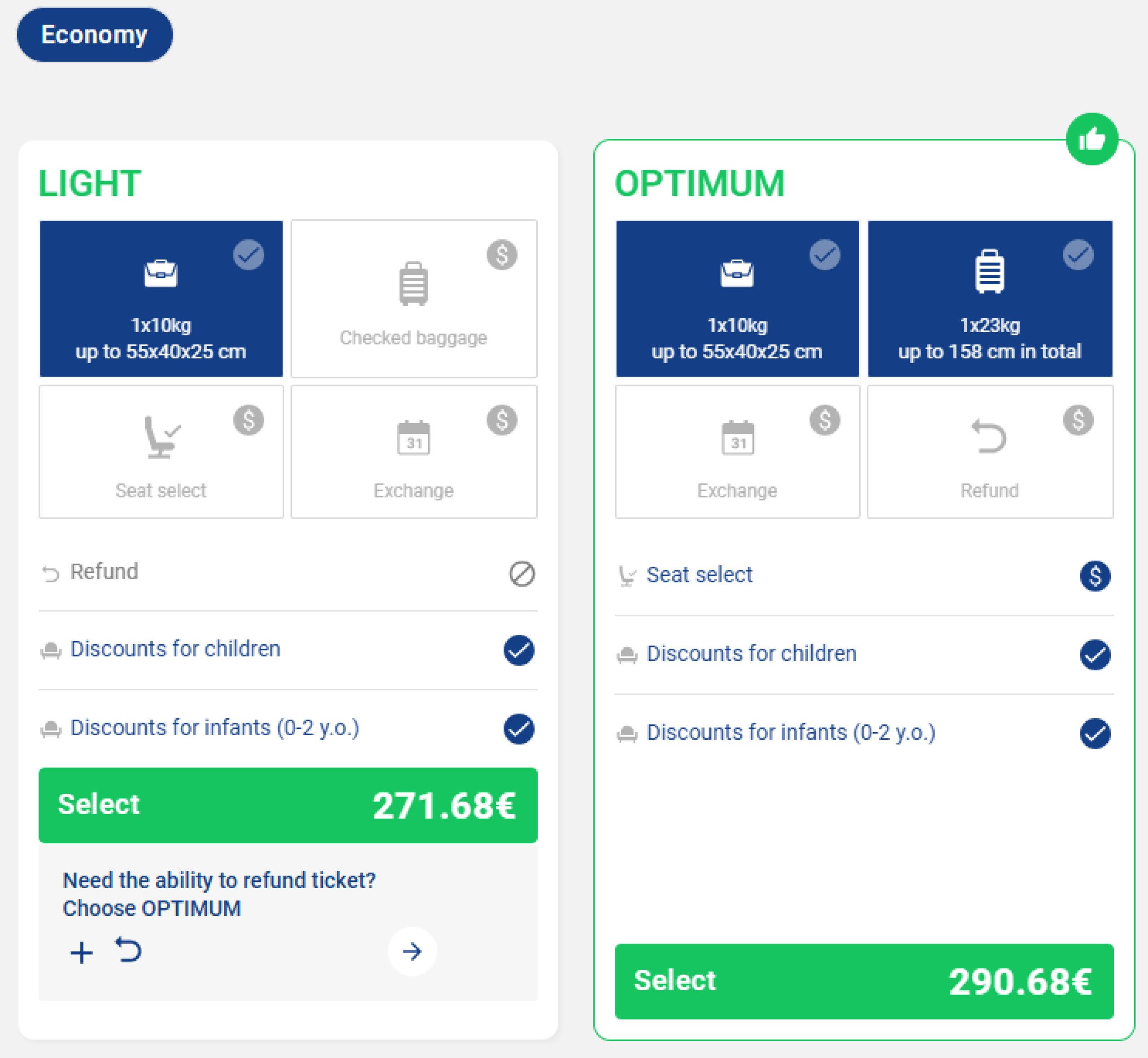The image size is (1148, 1058).
Task: Select the Economy cabin class tab
Action: (95, 35)
